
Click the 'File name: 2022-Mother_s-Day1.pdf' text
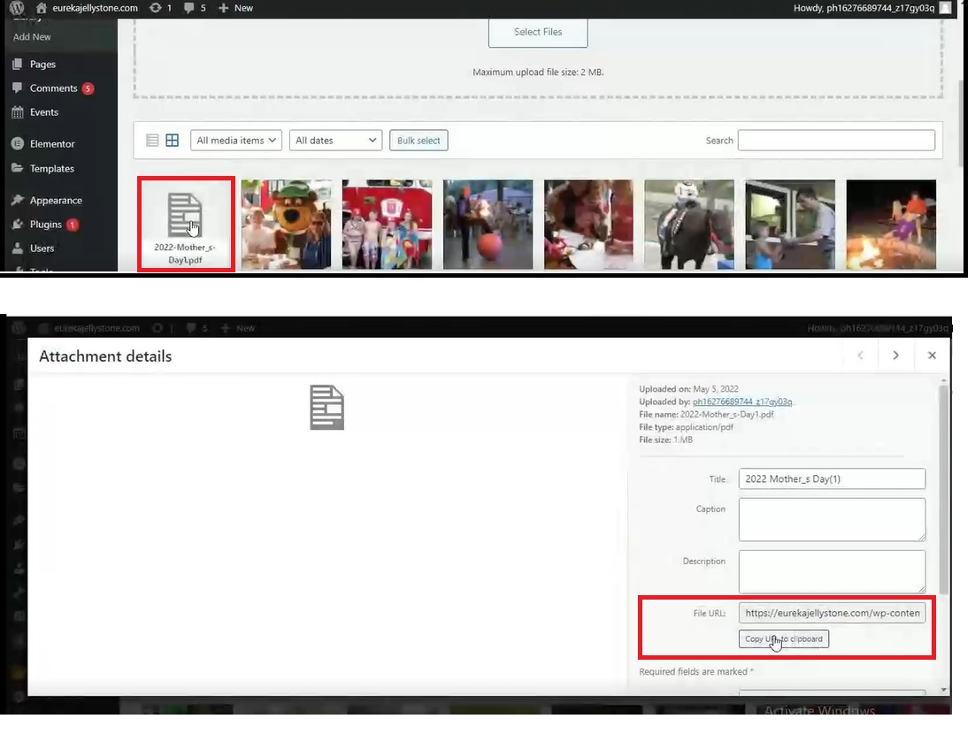tap(706, 414)
